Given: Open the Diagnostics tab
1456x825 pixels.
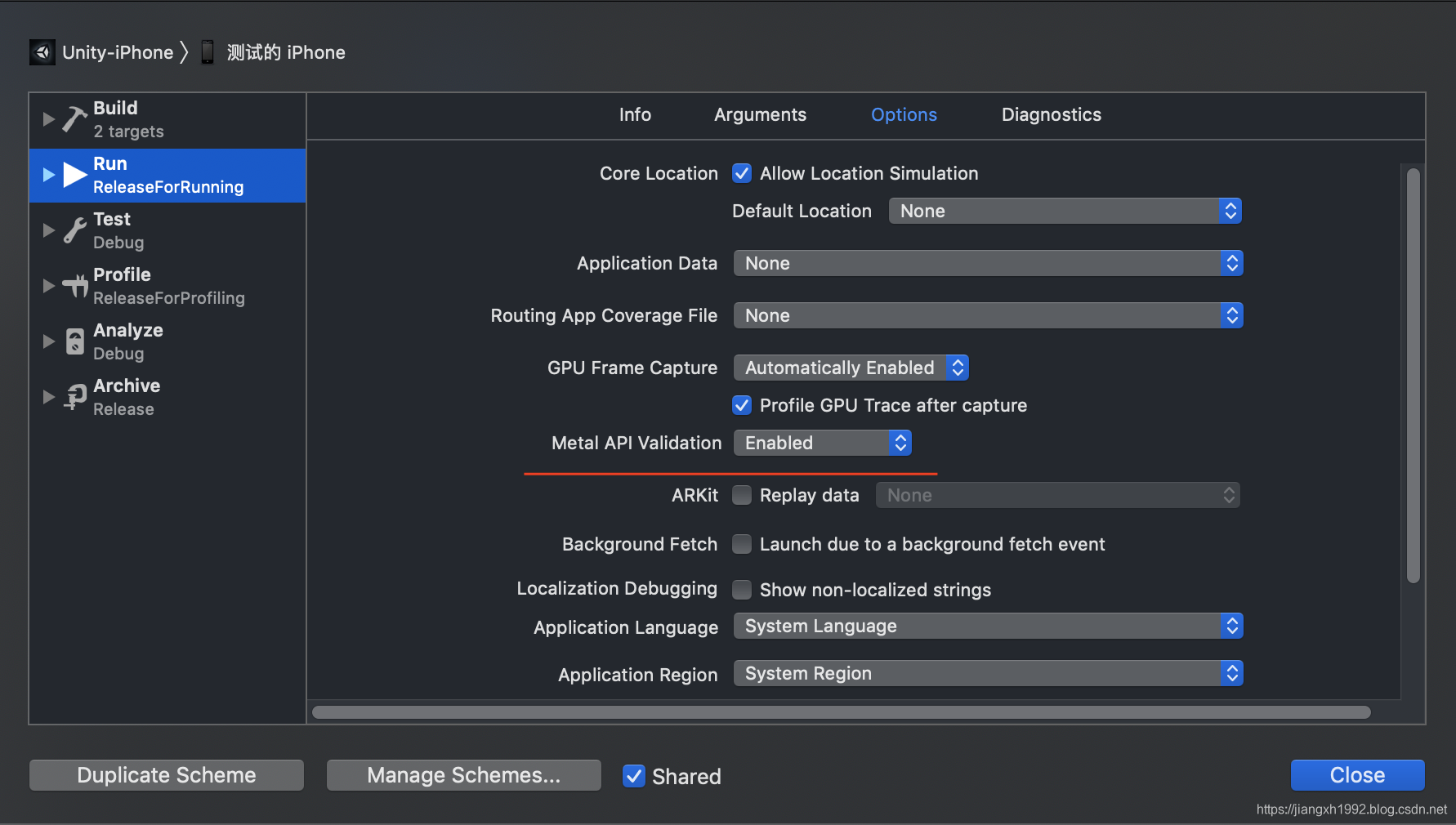Looking at the screenshot, I should coord(1052,115).
